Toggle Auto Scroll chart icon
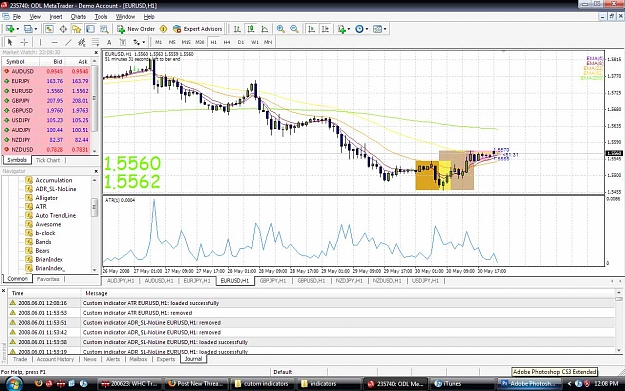The image size is (625, 391). pos(312,29)
